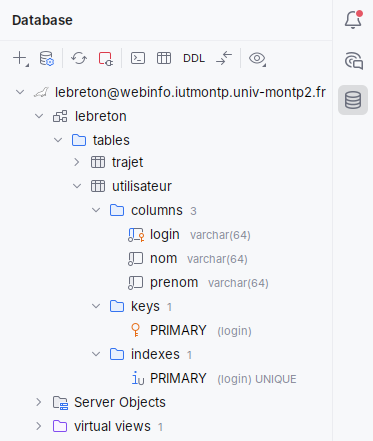
Task: Click the DDL toolbar button
Action: point(194,58)
